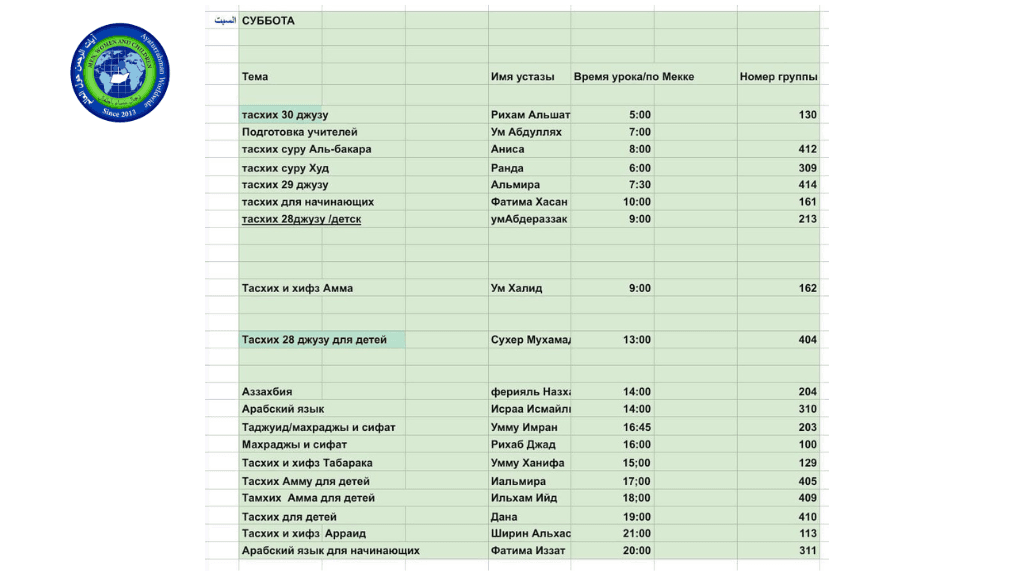Click the Имя устазы column header
1031x578 pixels.
[x=522, y=76]
